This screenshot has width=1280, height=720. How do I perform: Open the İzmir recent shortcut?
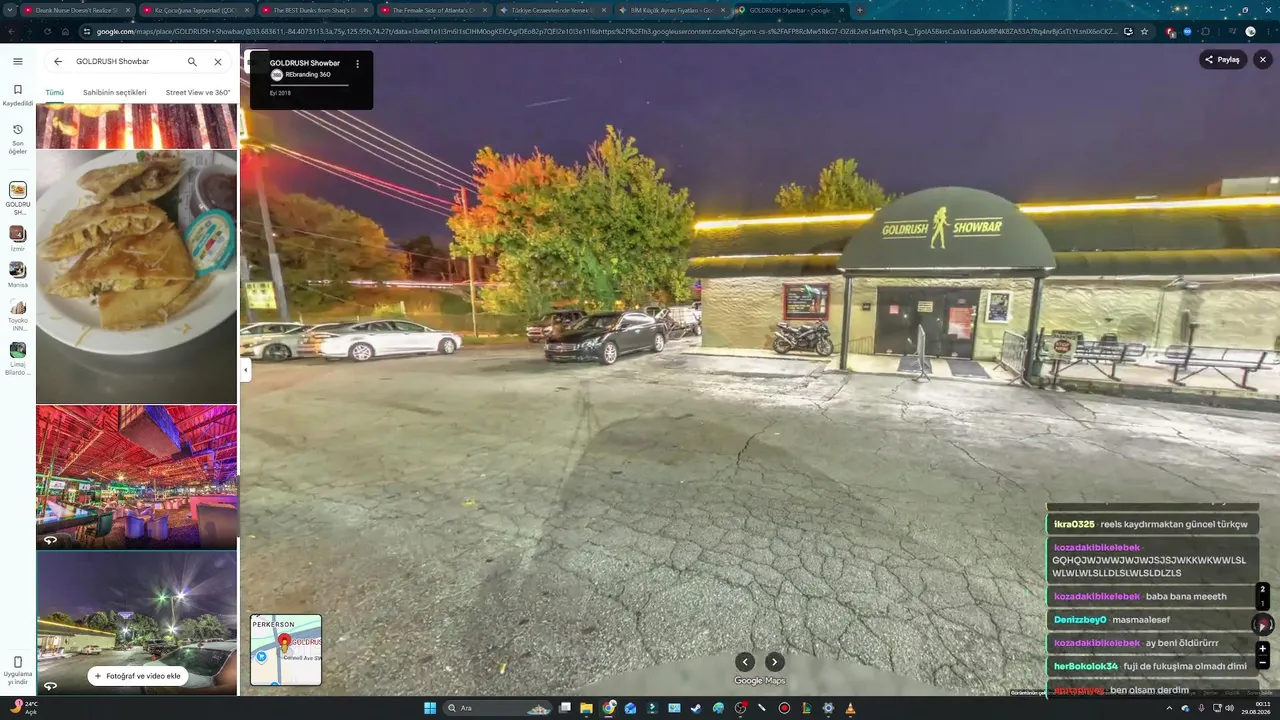(x=18, y=238)
